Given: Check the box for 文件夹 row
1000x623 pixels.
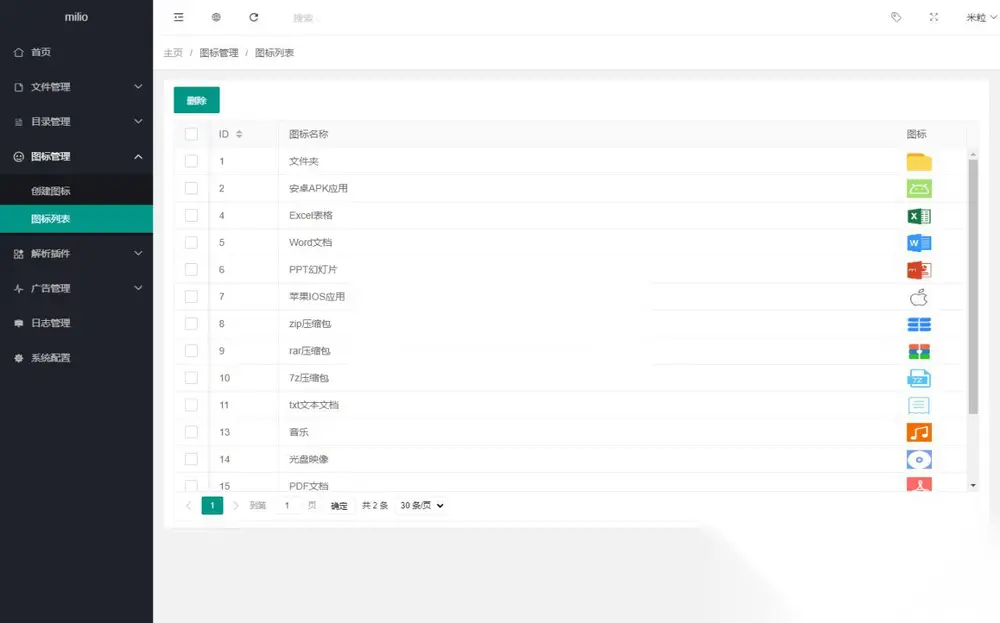Looking at the screenshot, I should (x=191, y=161).
